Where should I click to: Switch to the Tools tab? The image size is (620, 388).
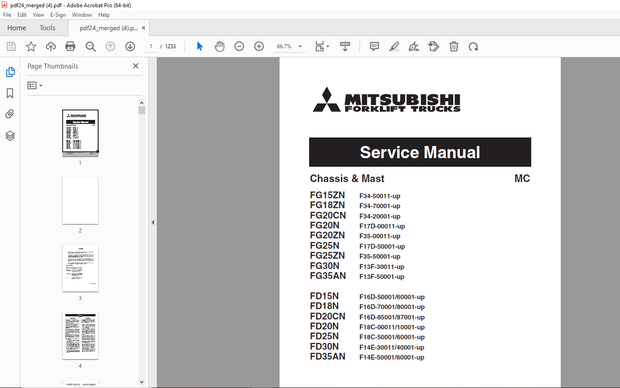47,28
